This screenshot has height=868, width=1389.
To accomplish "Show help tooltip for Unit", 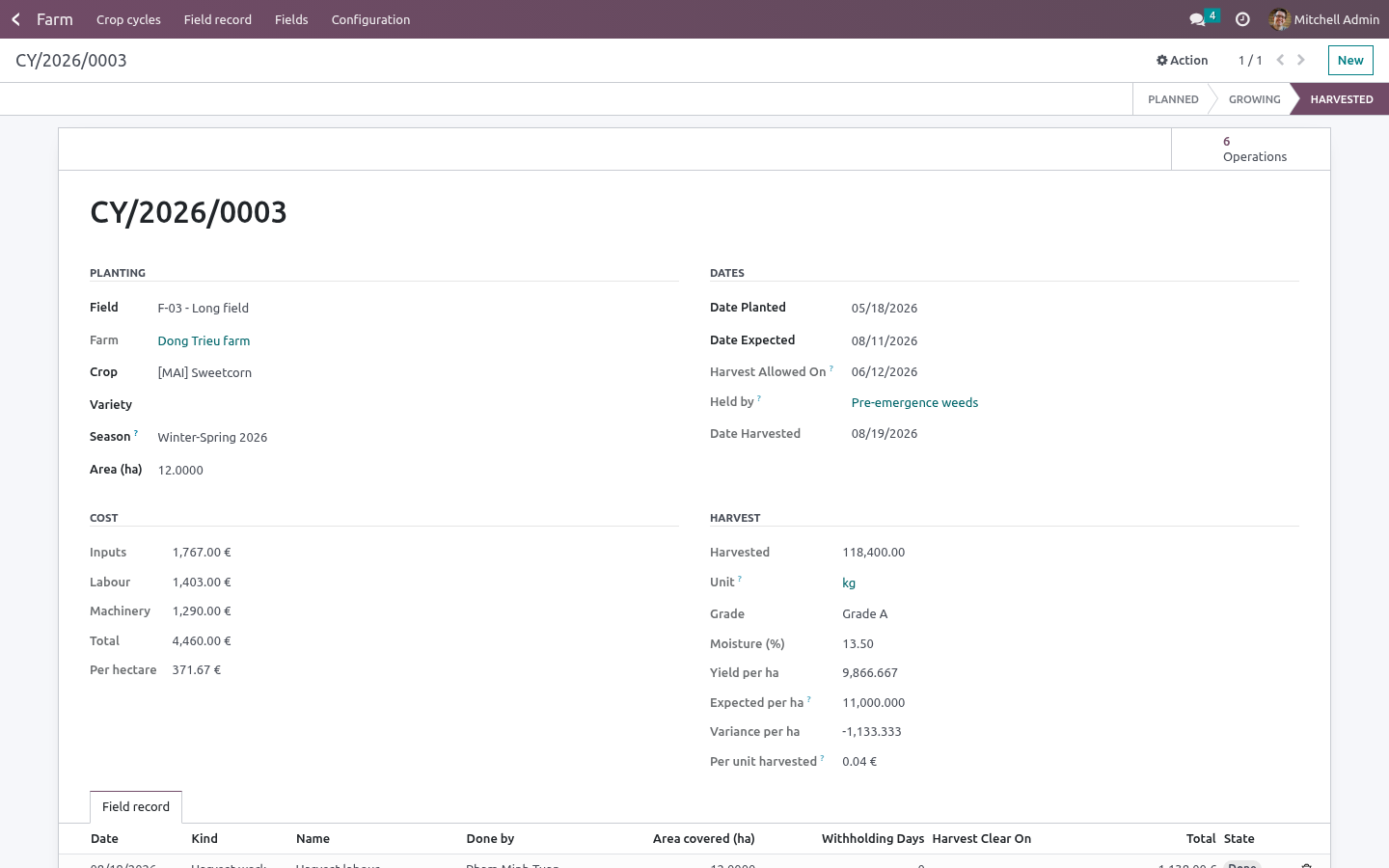I will coord(740,579).
